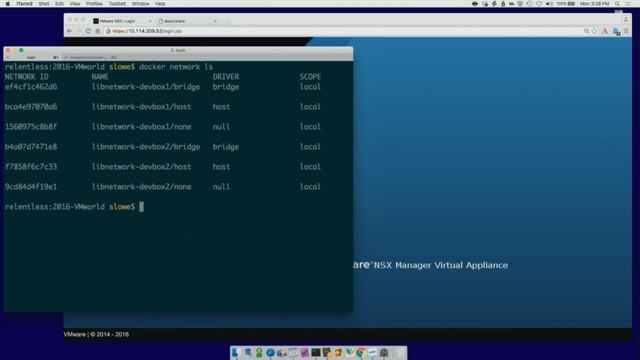This screenshot has height=360, width=640.
Task: Open Finder from the Dock
Action: (x=236, y=353)
